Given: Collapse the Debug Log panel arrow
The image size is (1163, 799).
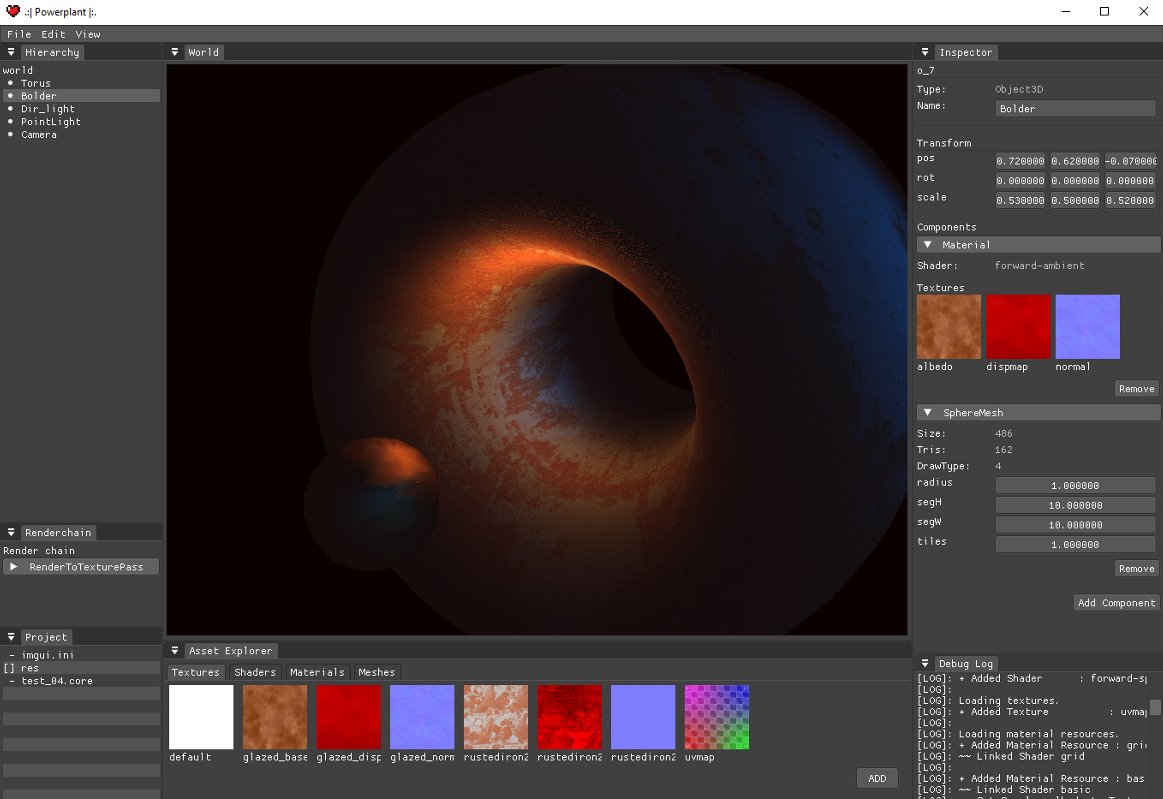Looking at the screenshot, I should 925,663.
